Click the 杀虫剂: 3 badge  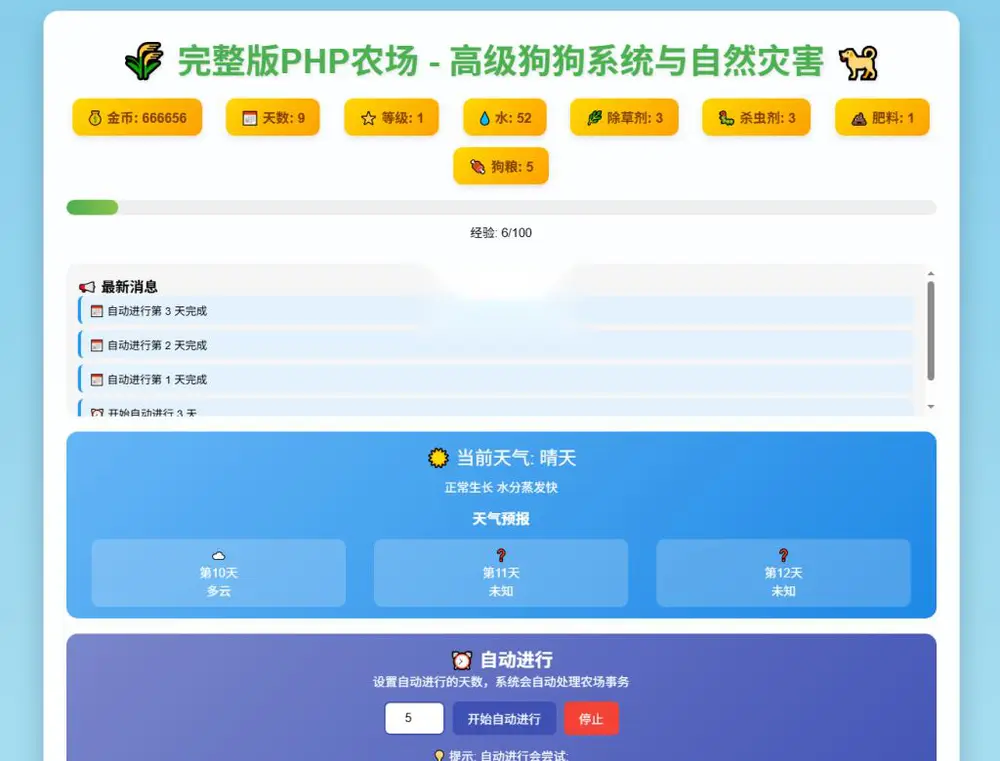click(756, 117)
